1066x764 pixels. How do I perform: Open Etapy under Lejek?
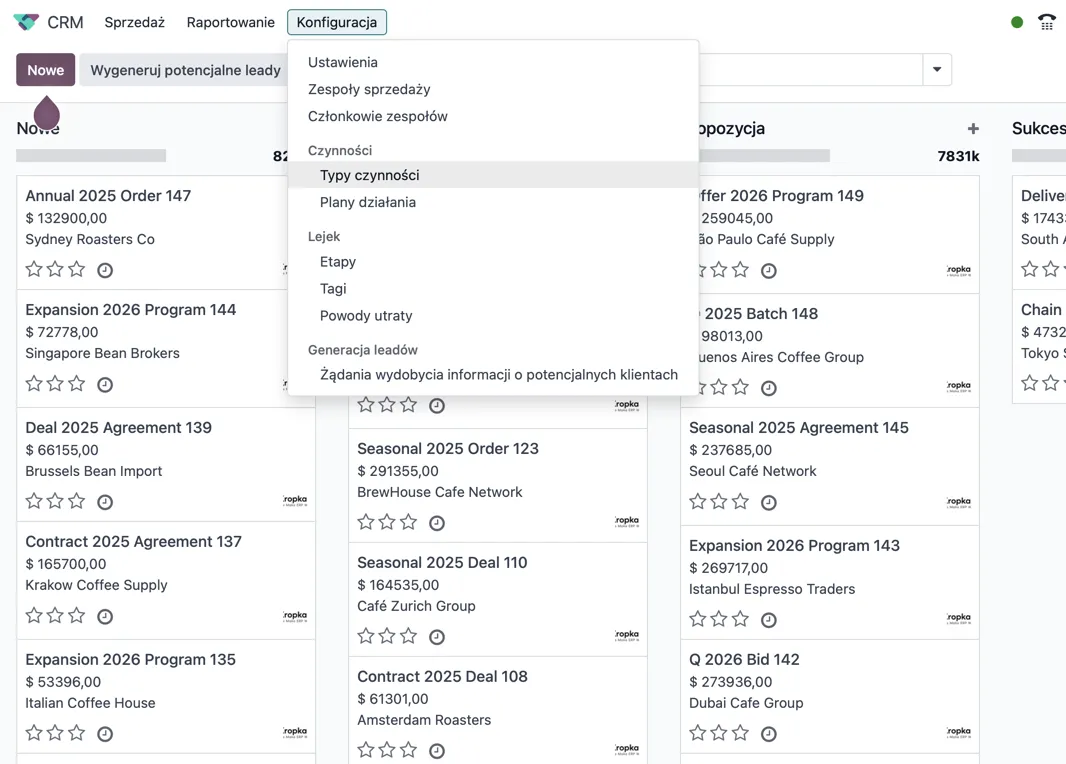pyautogui.click(x=338, y=262)
